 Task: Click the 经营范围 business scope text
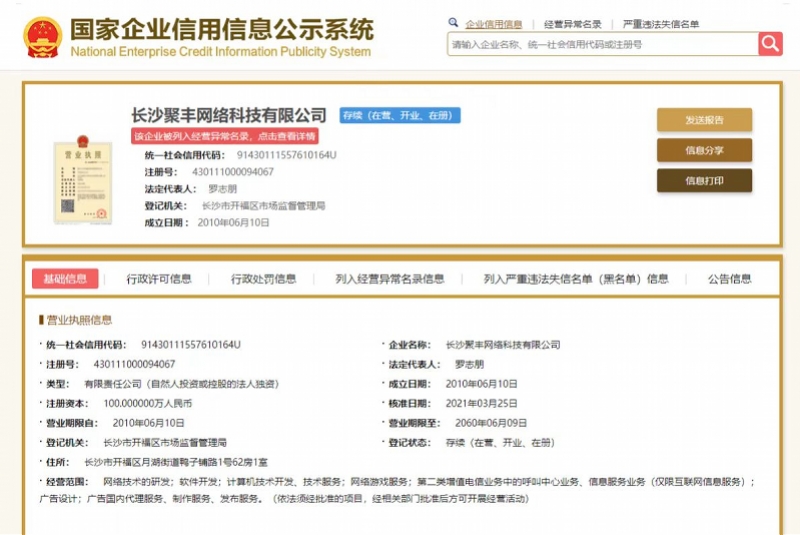pos(397,490)
